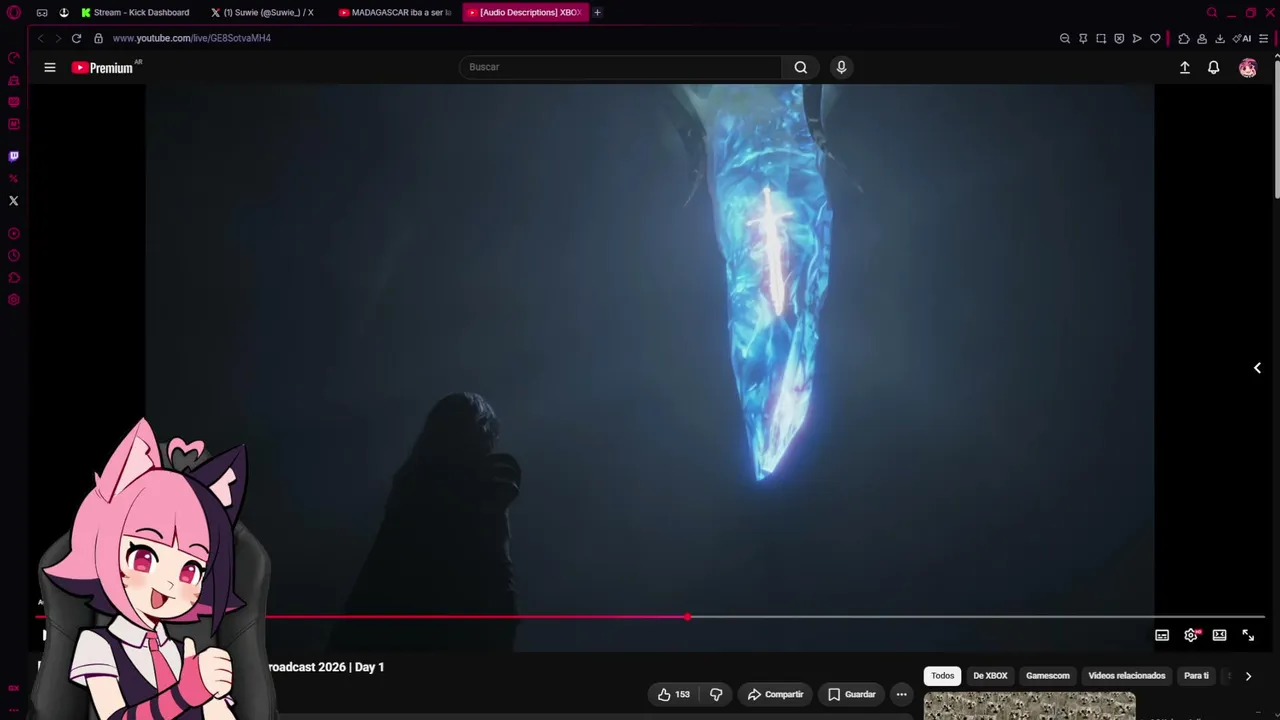Share the video with Compartir
The image size is (1280, 720).
pyautogui.click(x=775, y=694)
